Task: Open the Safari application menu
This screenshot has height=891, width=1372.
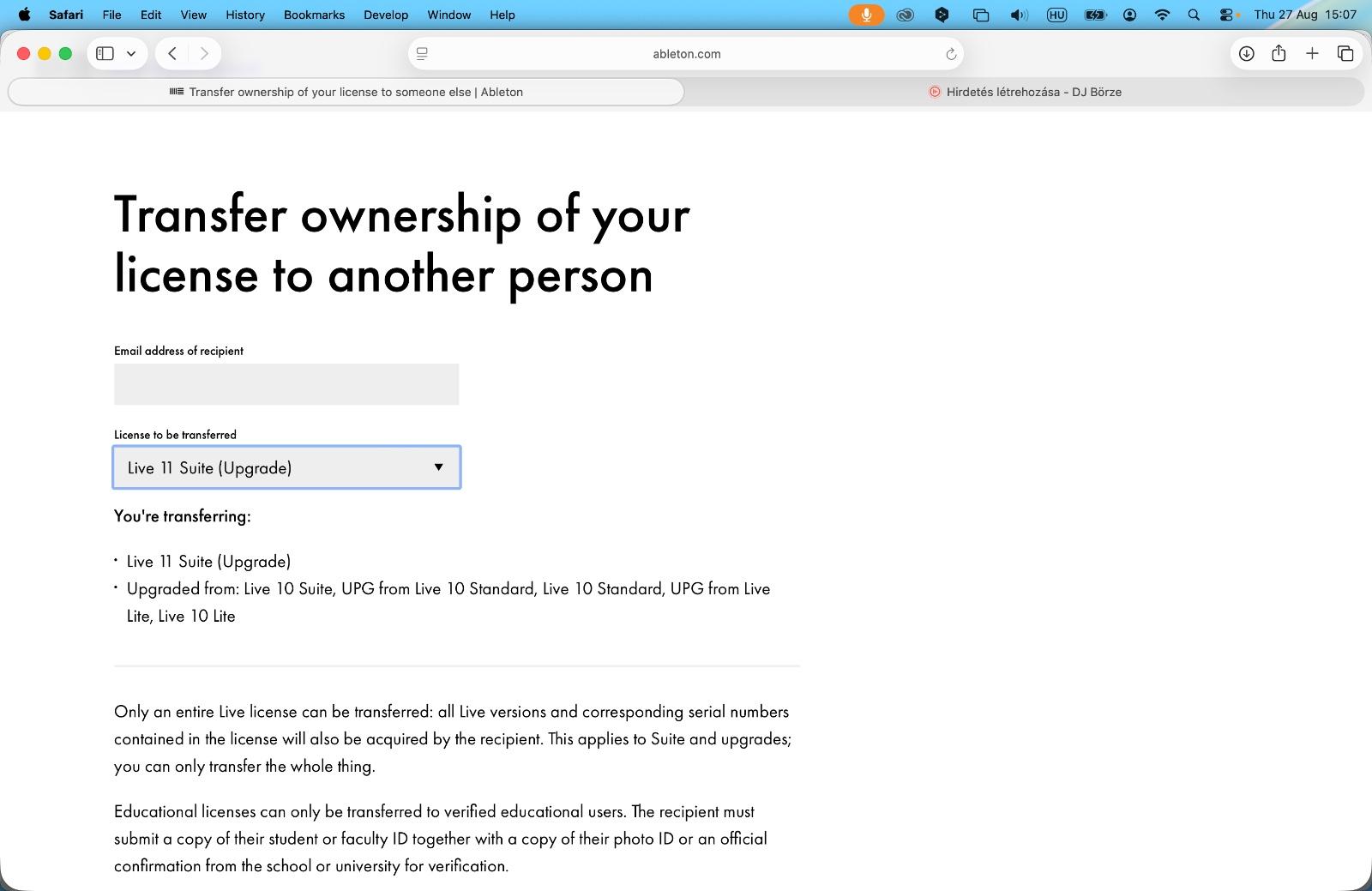Action: tap(66, 15)
